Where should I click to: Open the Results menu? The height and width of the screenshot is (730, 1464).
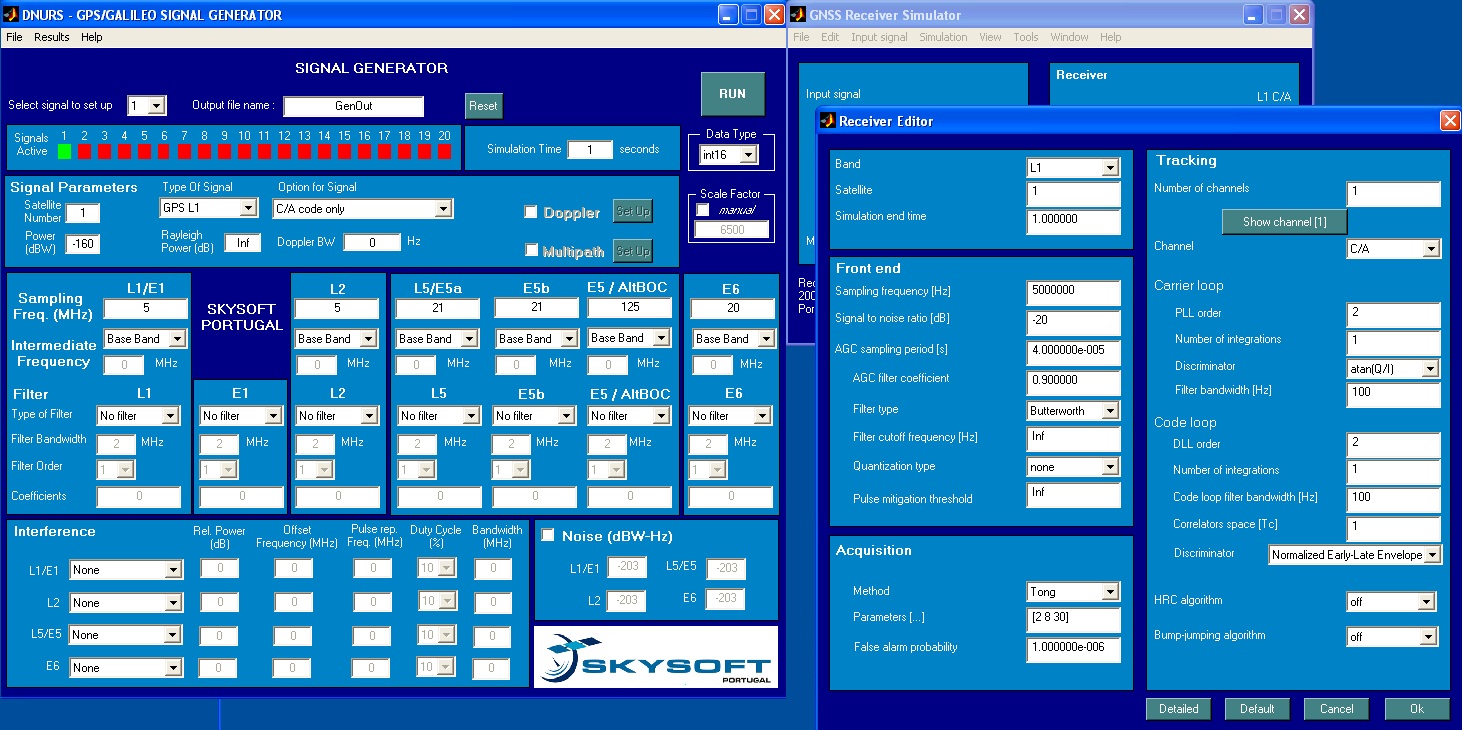pos(51,37)
